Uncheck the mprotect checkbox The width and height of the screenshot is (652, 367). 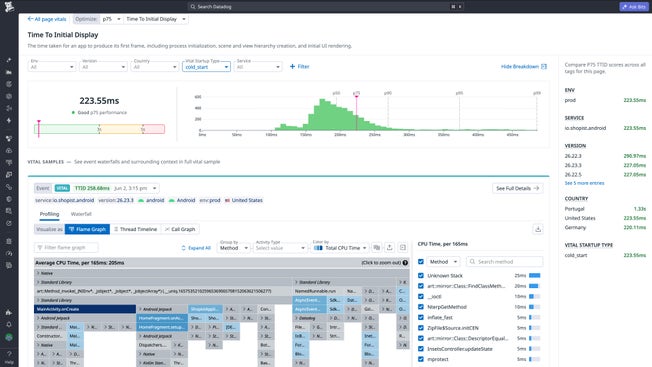[x=421, y=359]
